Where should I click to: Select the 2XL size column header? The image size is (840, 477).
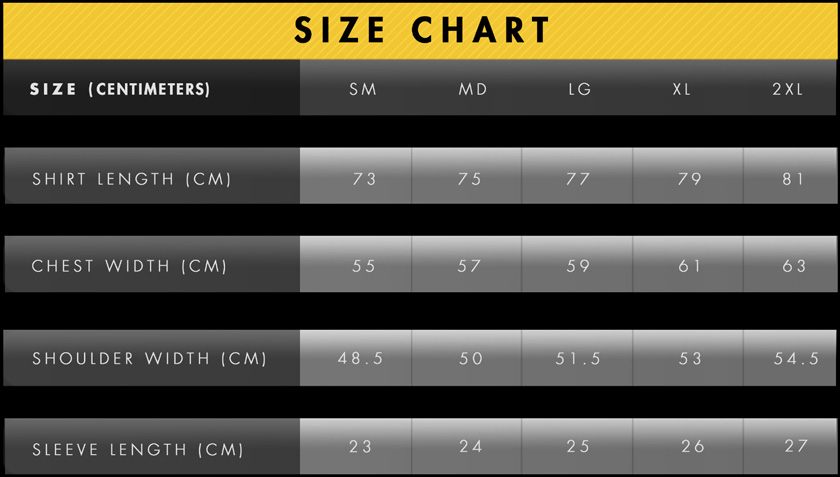(788, 89)
